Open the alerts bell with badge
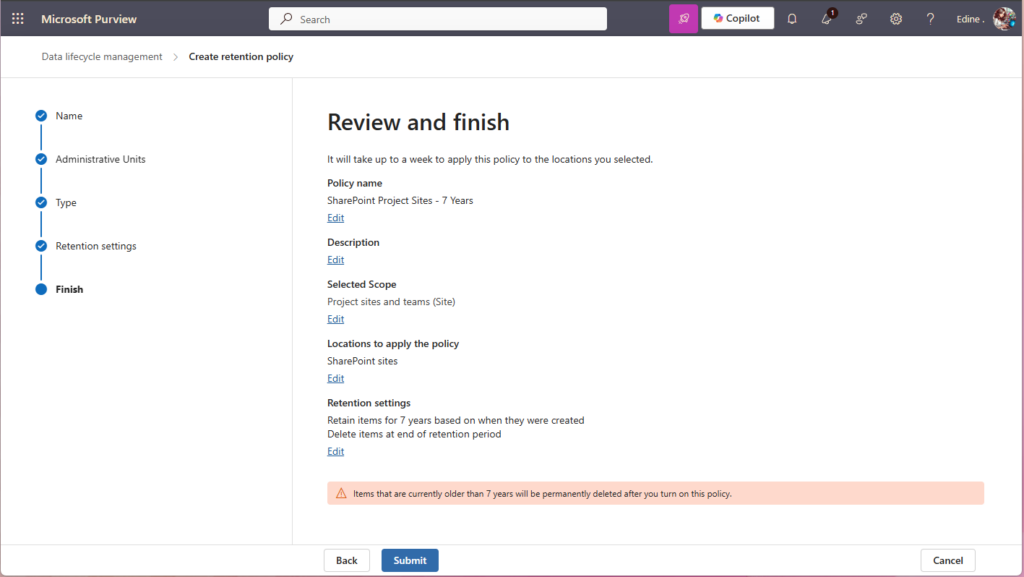Screen dimensions: 1024x577 click(x=827, y=18)
